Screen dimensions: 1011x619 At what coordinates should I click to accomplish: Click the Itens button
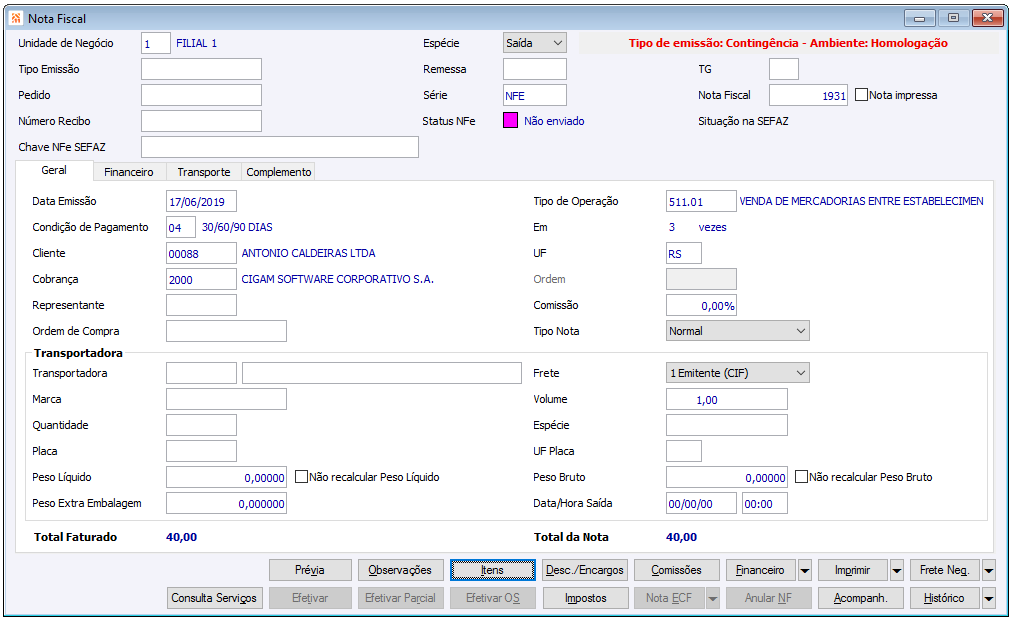click(x=493, y=570)
